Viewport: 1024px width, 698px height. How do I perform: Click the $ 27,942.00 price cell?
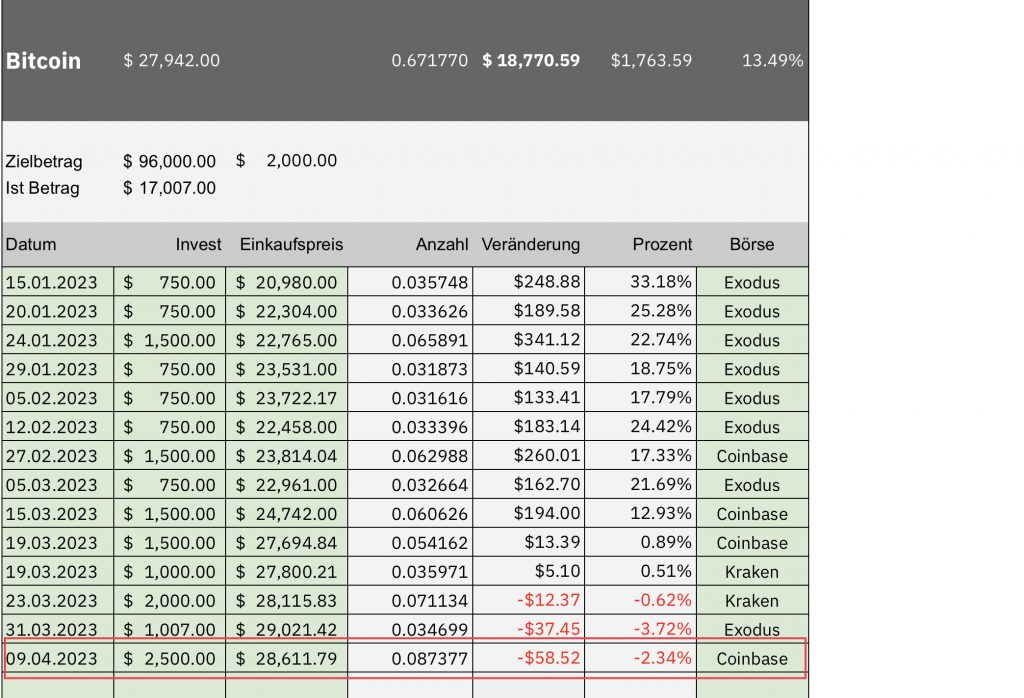pos(171,61)
